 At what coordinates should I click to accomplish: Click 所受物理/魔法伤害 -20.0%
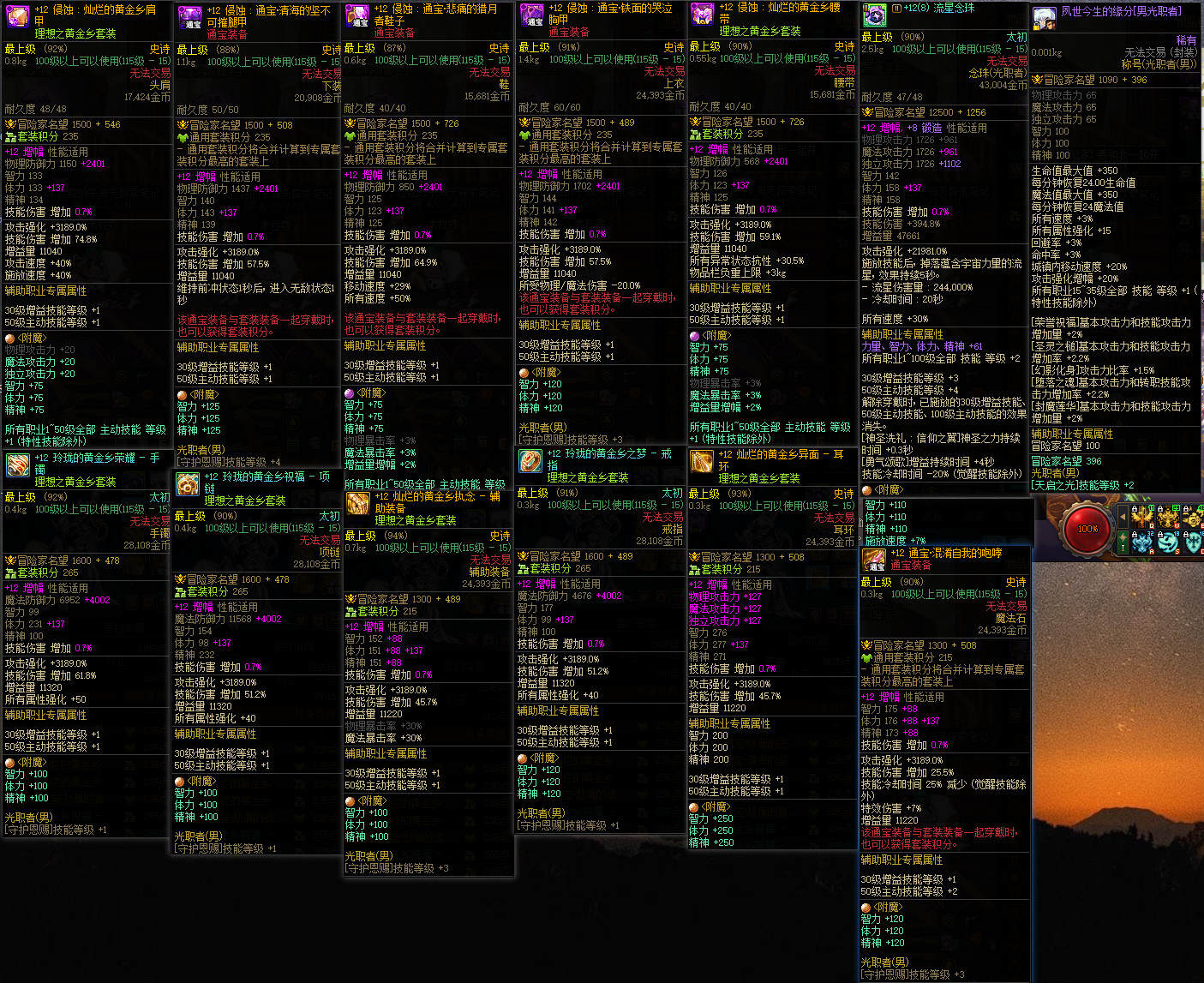580,285
